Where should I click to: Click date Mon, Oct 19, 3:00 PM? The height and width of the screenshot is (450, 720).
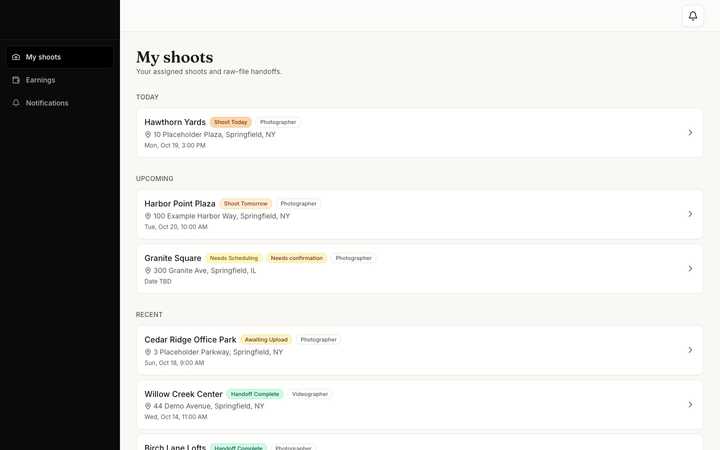point(175,145)
